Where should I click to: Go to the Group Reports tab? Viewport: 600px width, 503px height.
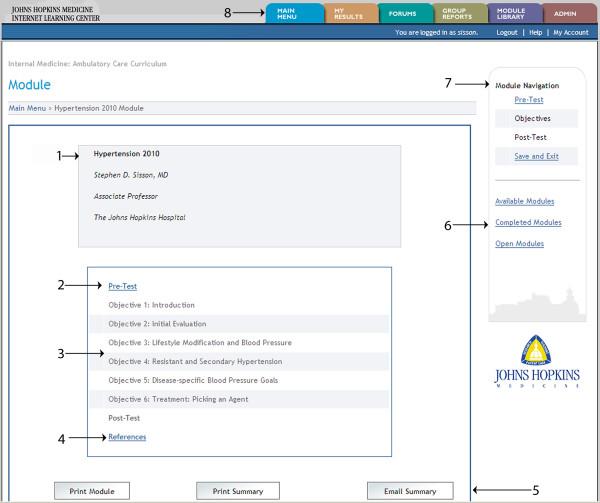tap(460, 13)
